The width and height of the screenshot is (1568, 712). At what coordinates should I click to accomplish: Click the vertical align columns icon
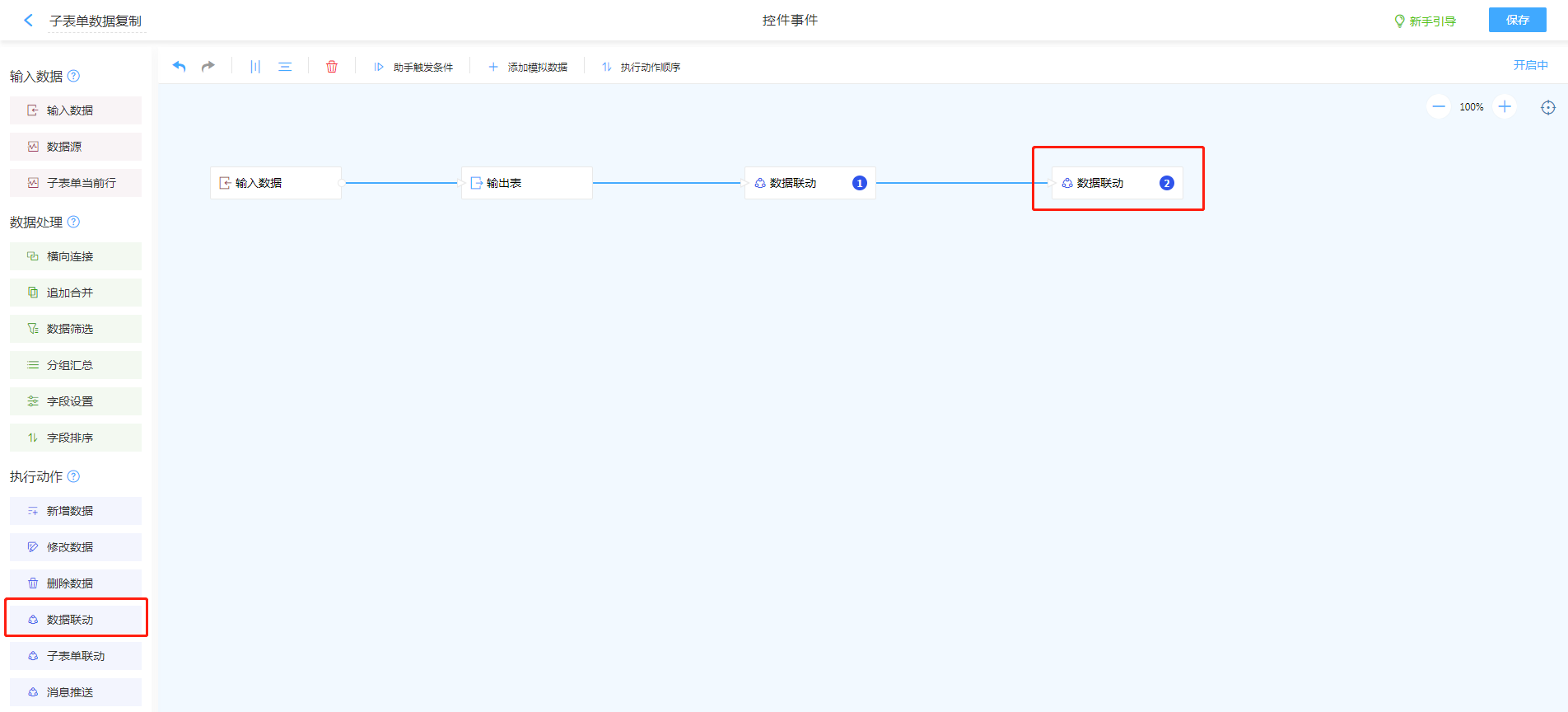tap(255, 67)
